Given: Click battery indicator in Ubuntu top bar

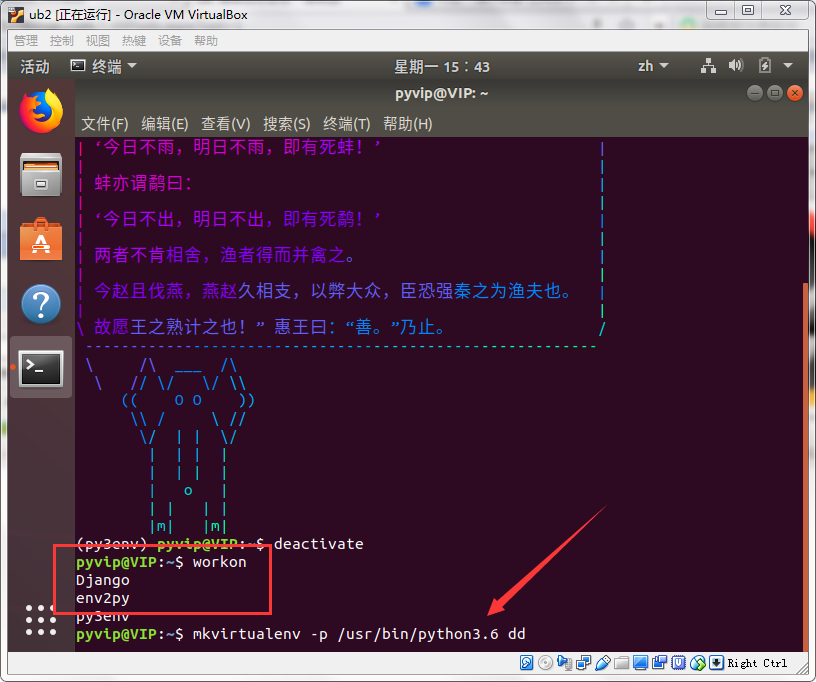Looking at the screenshot, I should (x=764, y=66).
